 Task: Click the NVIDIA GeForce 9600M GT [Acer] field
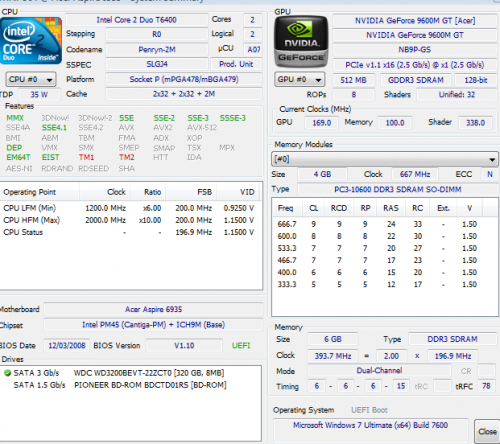tap(415, 21)
